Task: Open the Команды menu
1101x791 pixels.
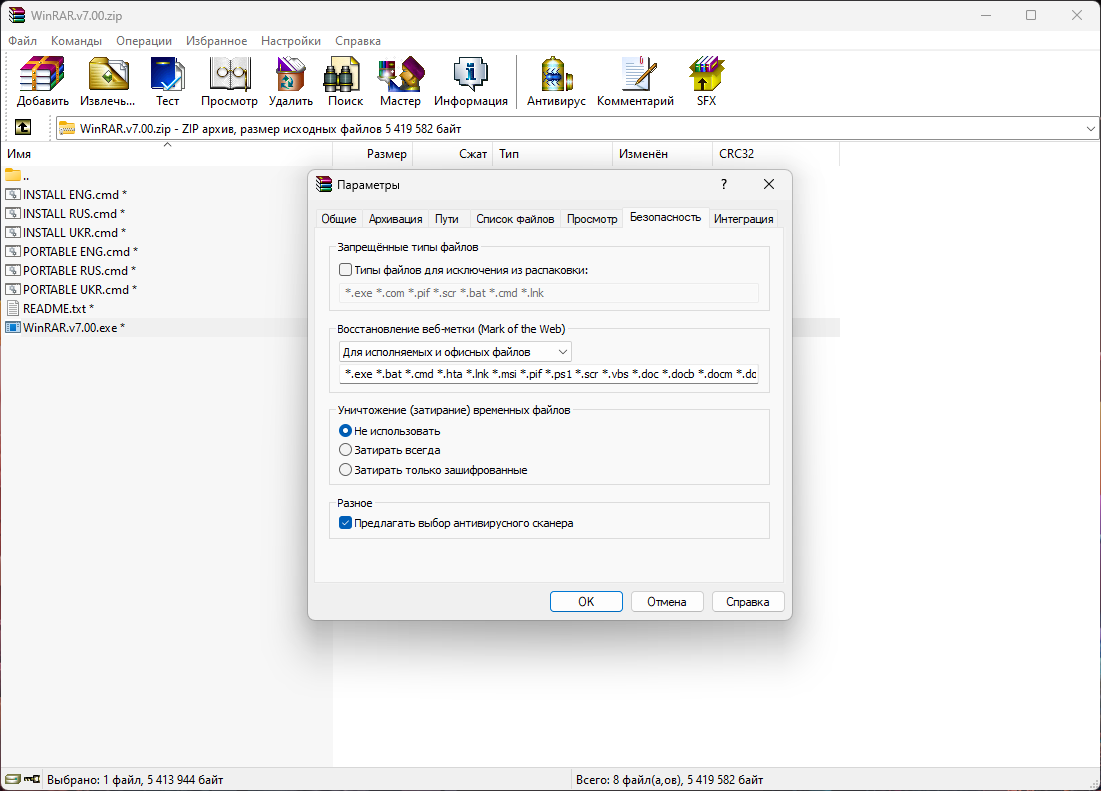Action: [x=76, y=41]
